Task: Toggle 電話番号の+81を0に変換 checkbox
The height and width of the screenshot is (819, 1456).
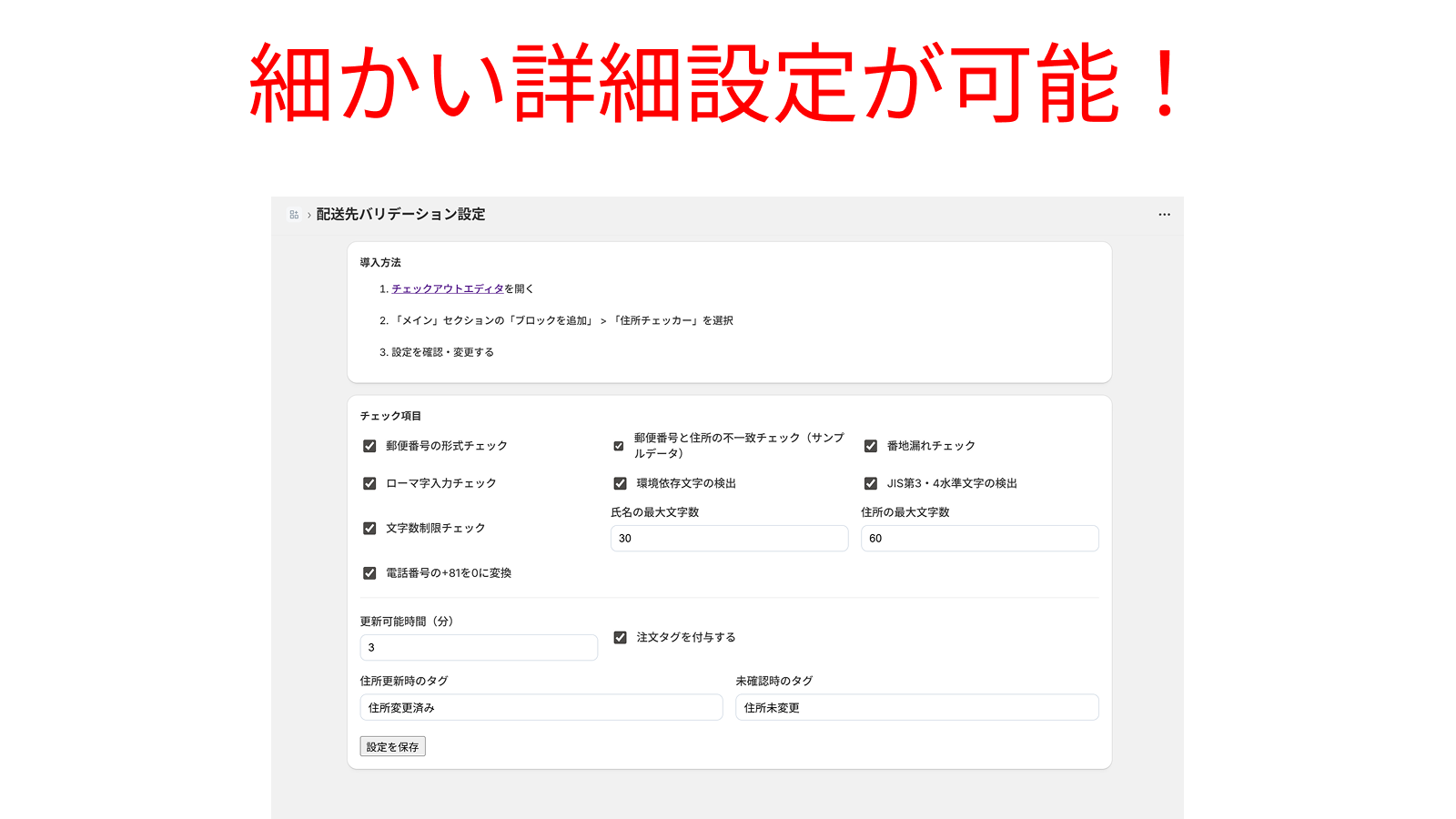Action: [x=369, y=573]
